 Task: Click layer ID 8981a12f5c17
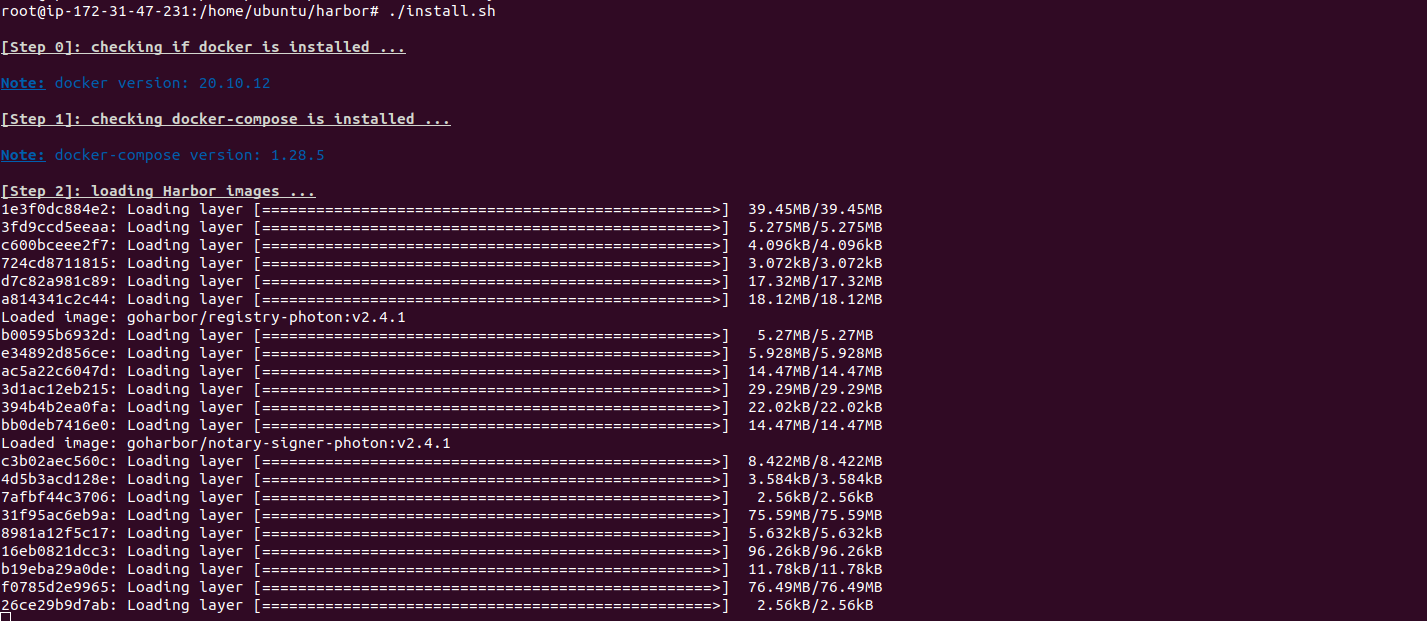click(x=55, y=533)
